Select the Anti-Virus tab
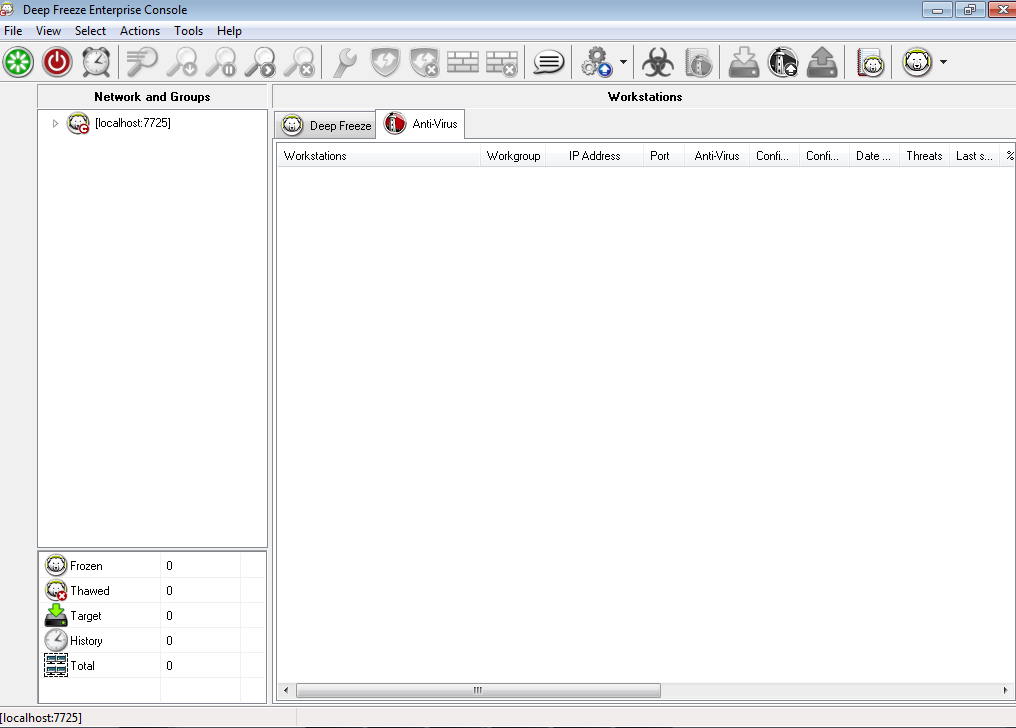 [x=422, y=124]
